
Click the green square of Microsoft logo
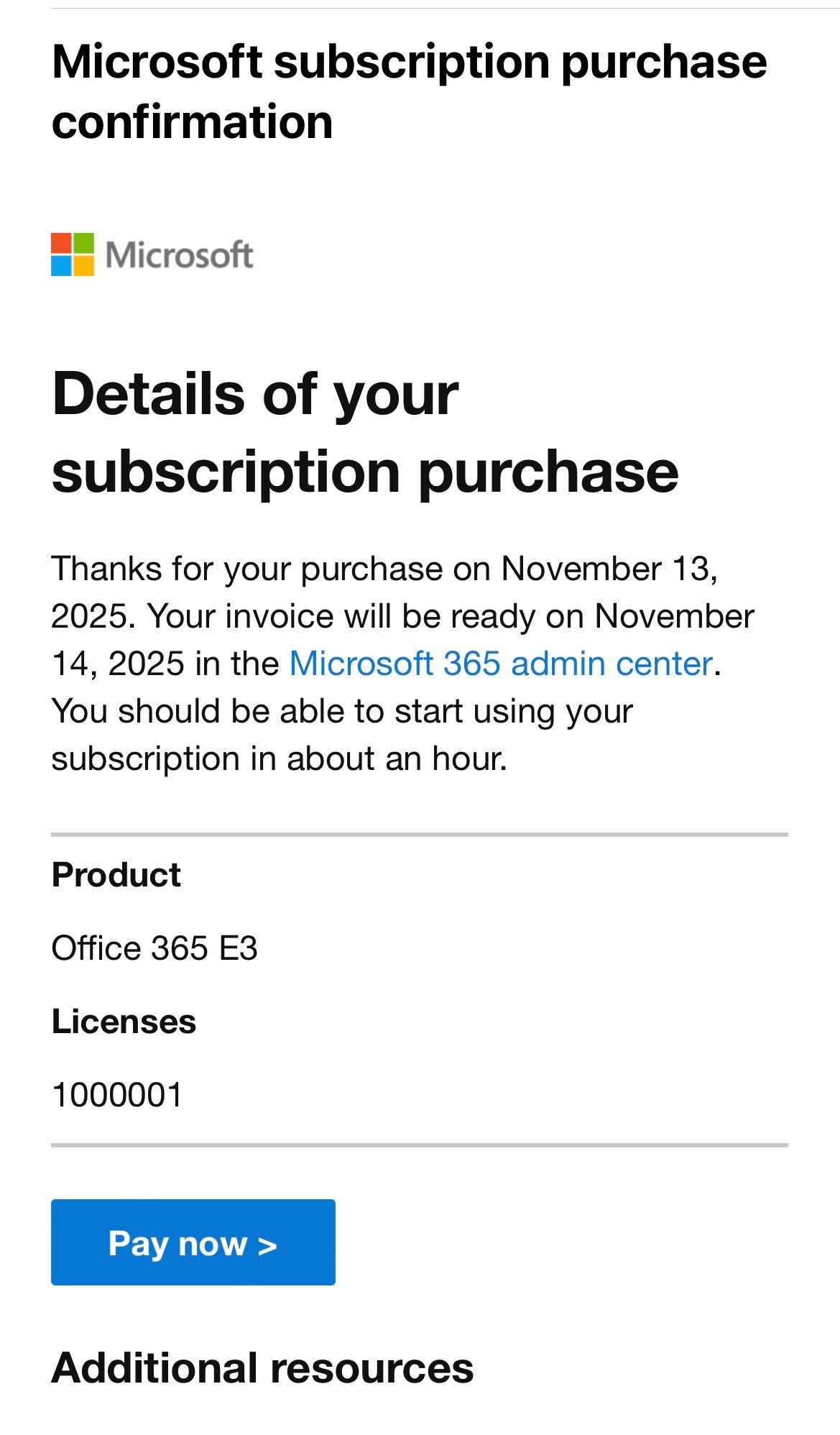tap(83, 243)
